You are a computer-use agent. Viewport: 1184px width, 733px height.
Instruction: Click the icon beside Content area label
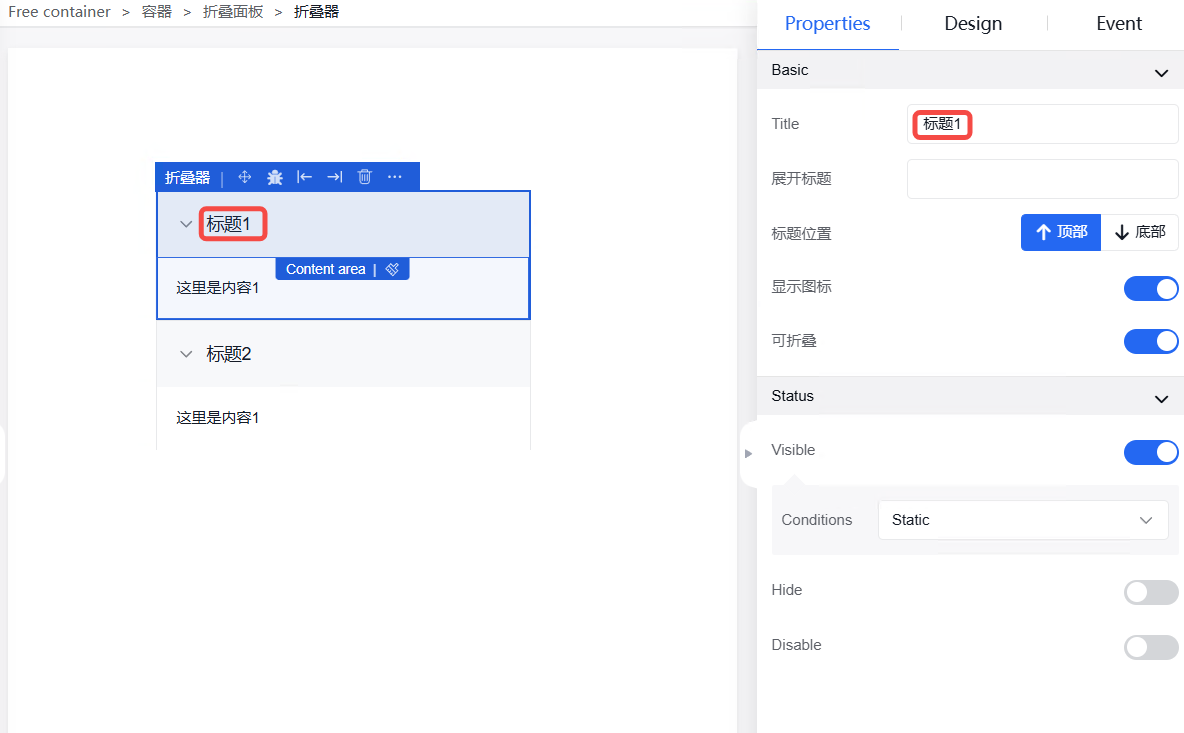pyautogui.click(x=392, y=269)
